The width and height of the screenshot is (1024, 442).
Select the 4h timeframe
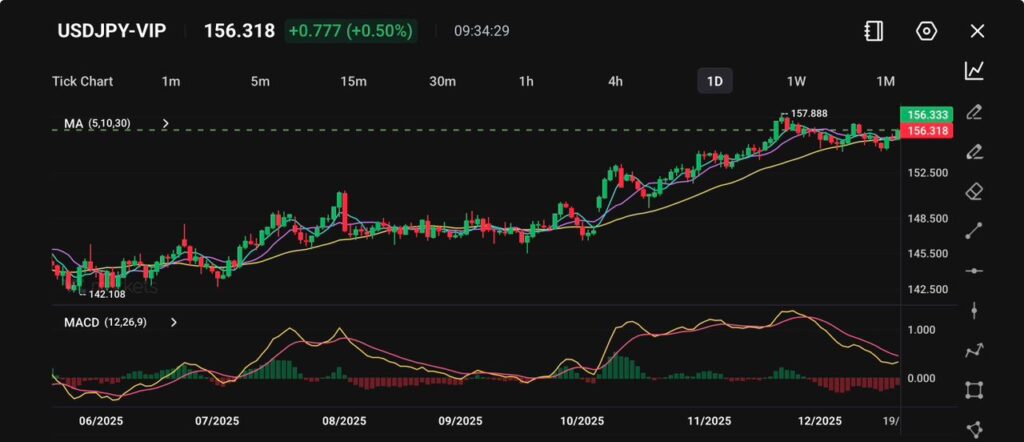(x=616, y=81)
